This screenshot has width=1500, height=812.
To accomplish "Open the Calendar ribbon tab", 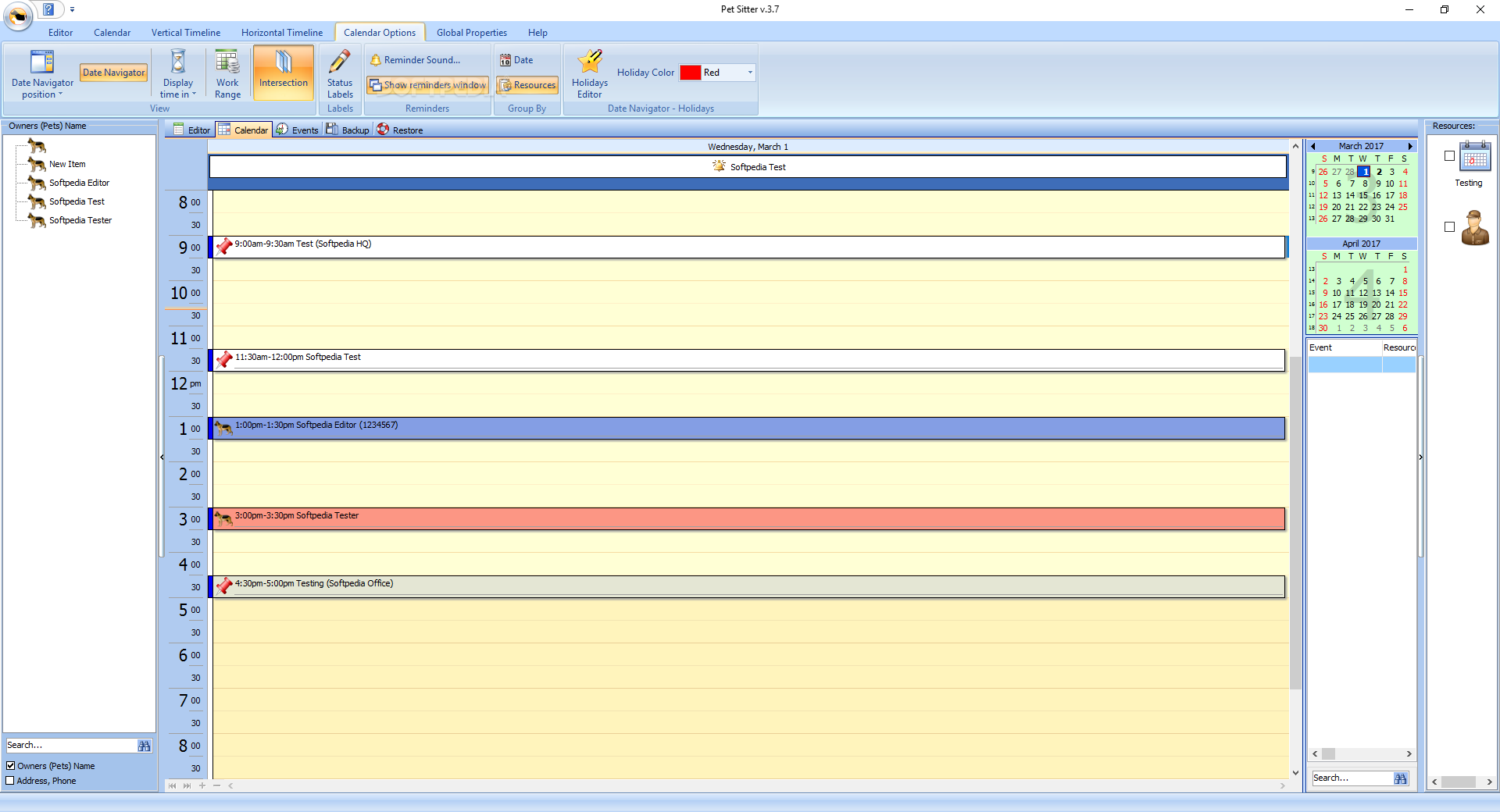I will click(x=112, y=33).
